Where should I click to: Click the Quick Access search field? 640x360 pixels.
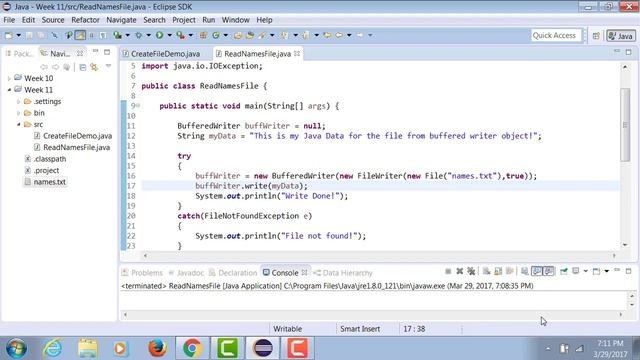[556, 36]
